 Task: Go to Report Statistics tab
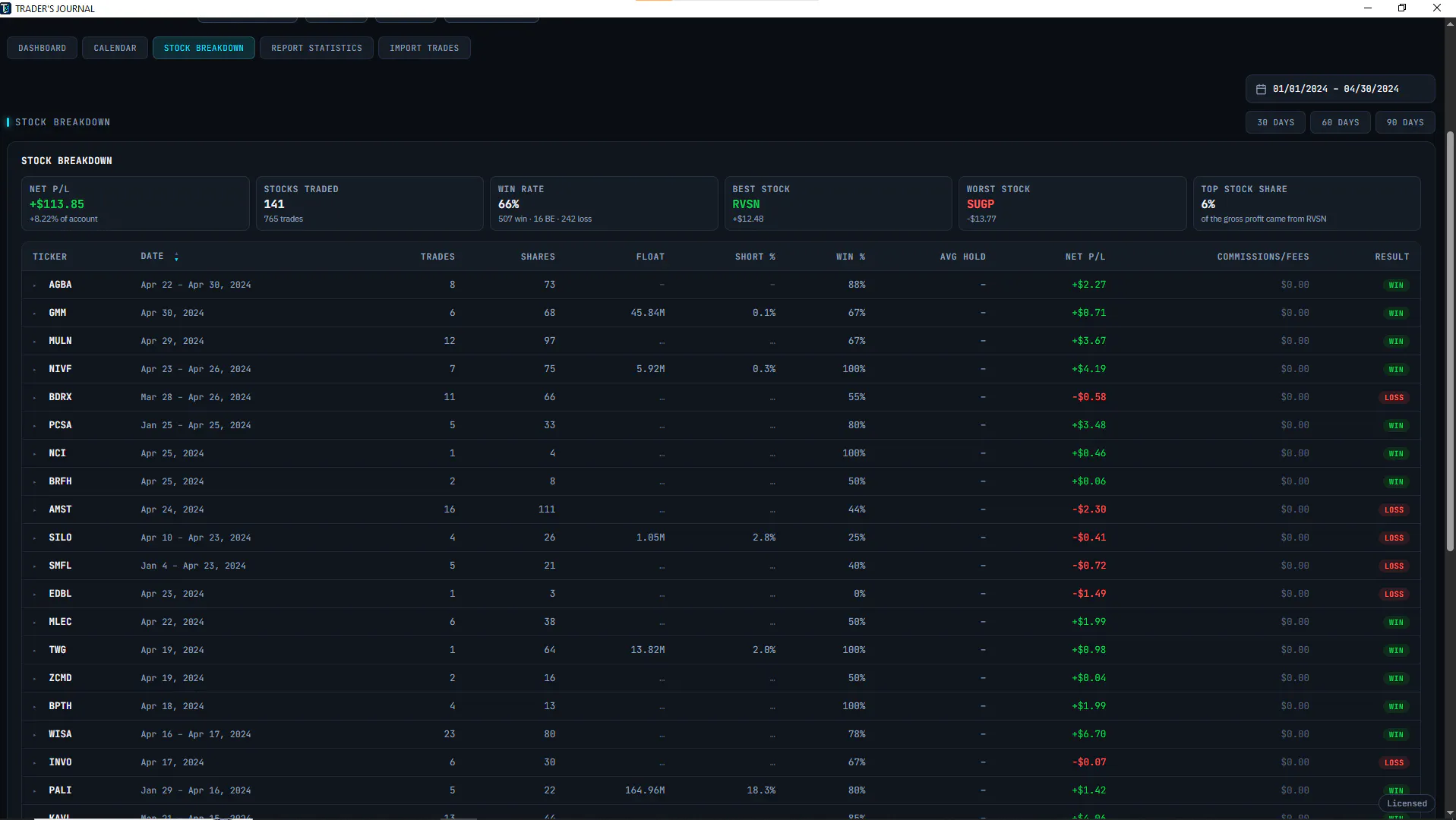(x=317, y=48)
